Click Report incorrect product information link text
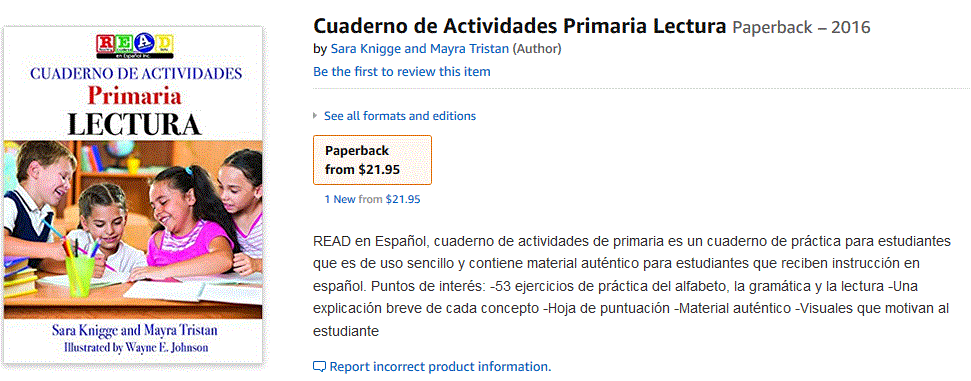Screen dimensions: 971x381 pyautogui.click(x=440, y=366)
